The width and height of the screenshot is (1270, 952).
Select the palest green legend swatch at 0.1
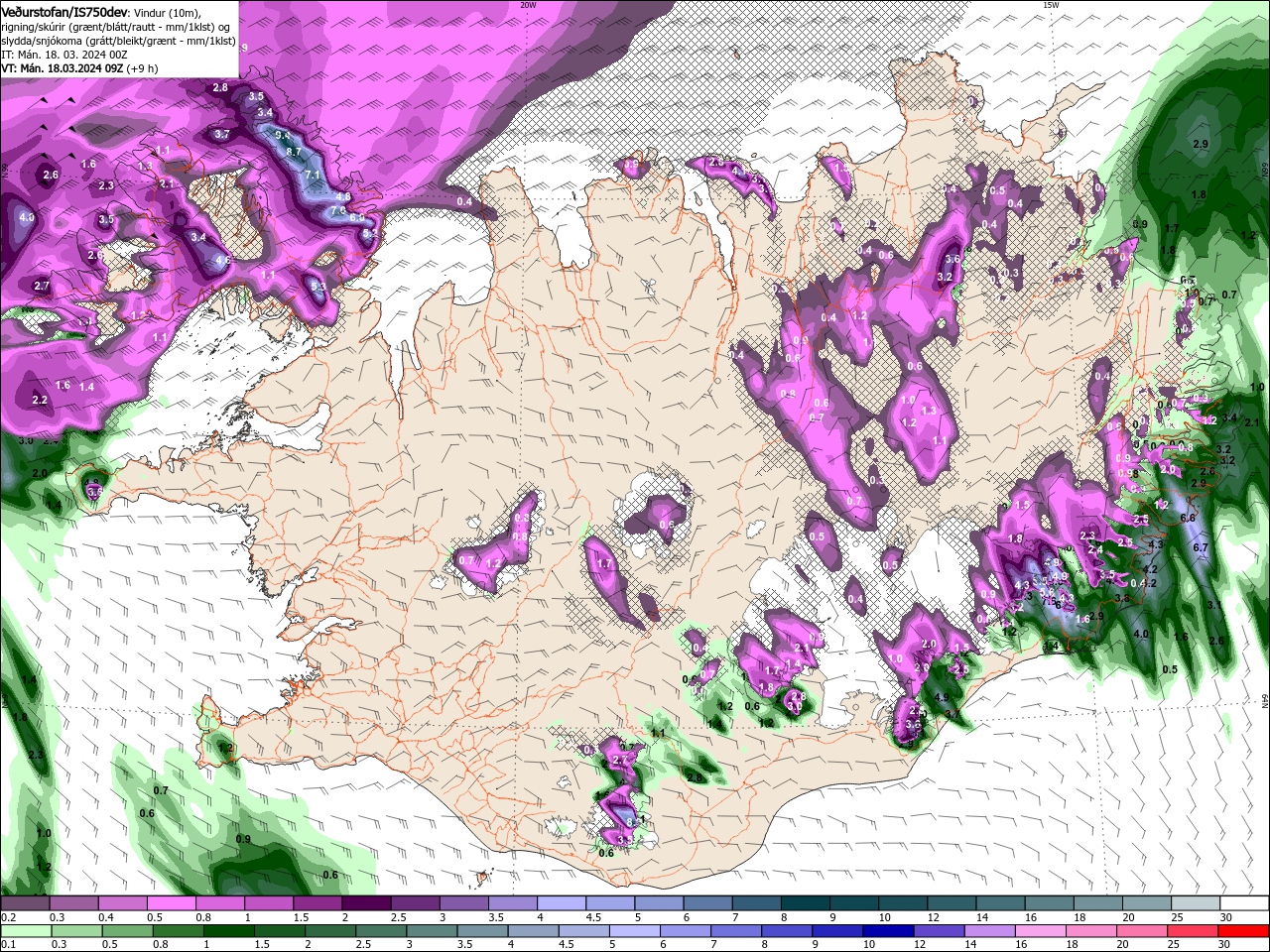point(25,931)
